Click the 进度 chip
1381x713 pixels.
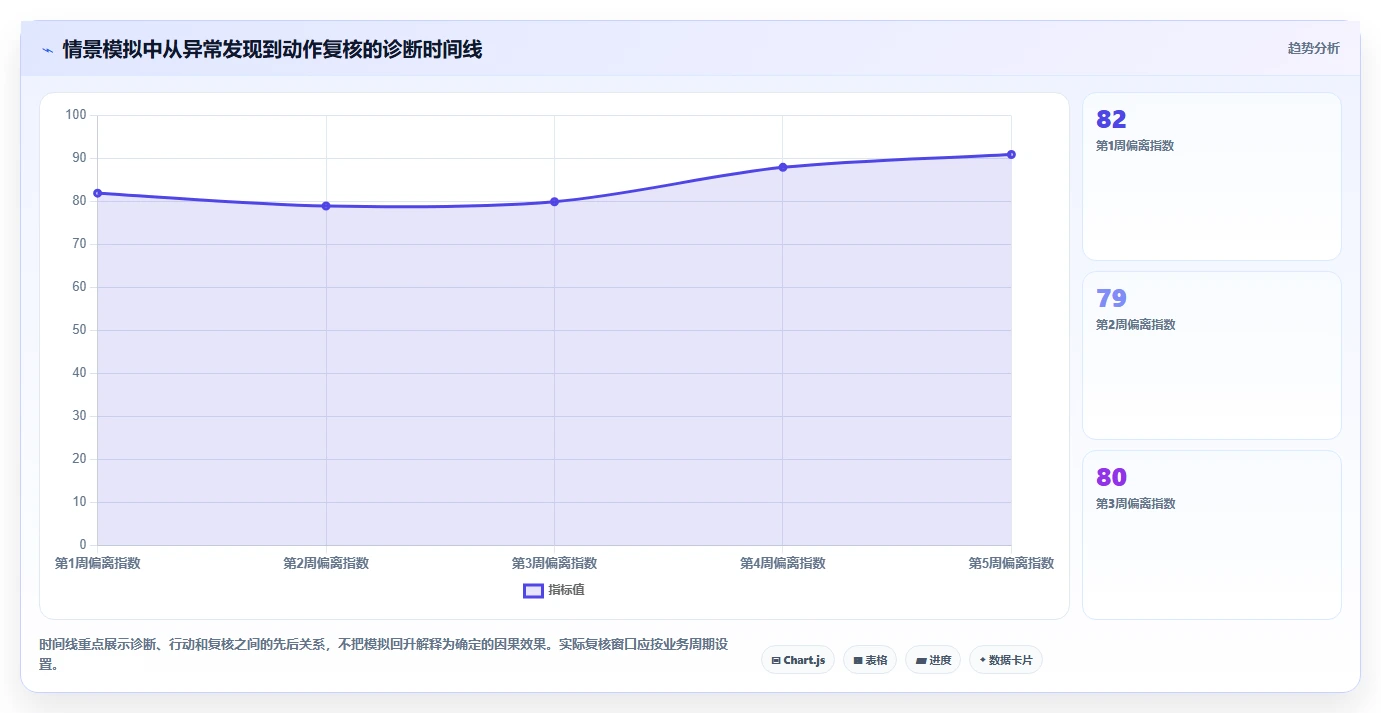(933, 660)
